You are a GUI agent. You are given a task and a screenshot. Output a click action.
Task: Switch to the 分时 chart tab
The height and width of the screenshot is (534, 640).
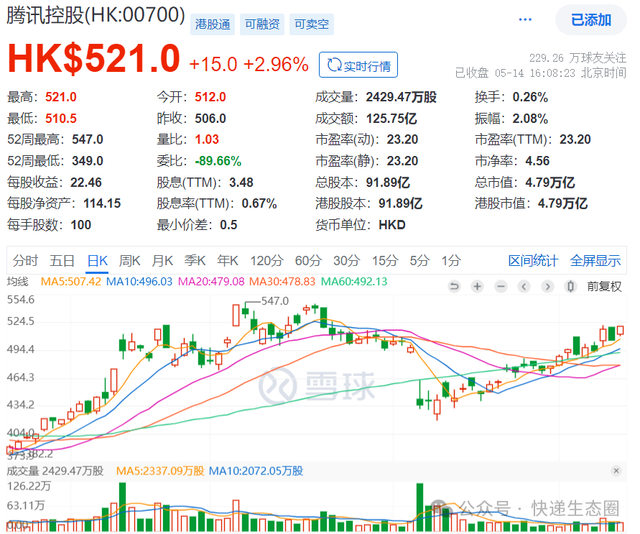(x=25, y=260)
